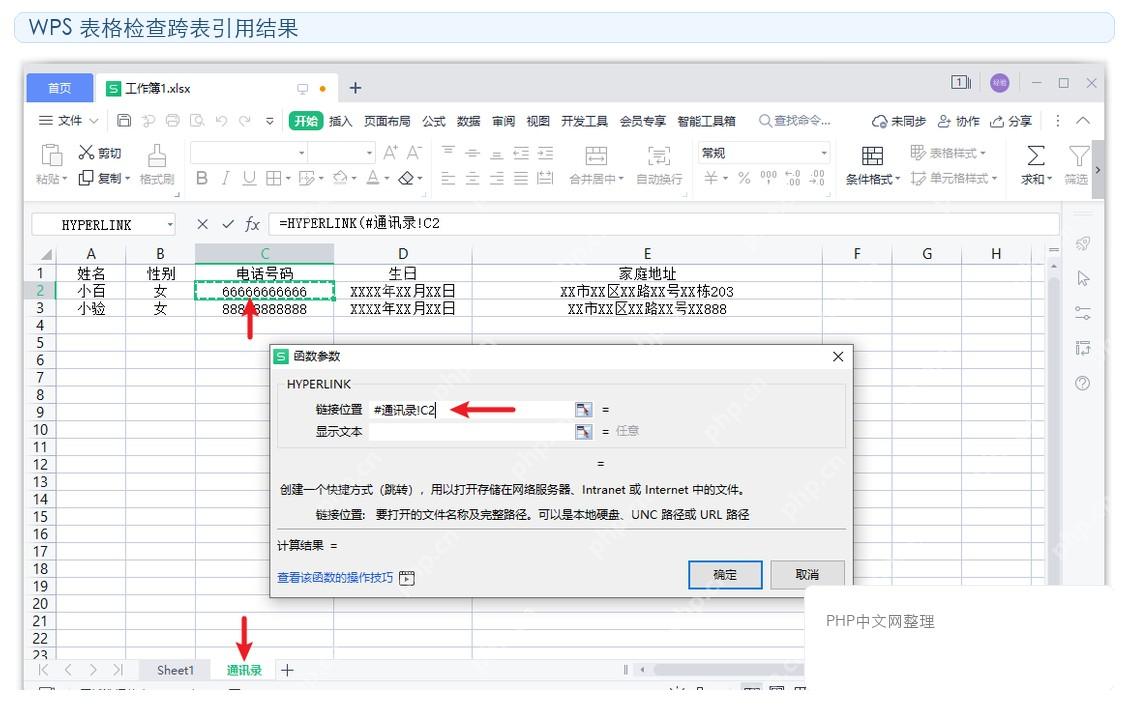
Task: Click the Redo arrow icon
Action: (x=245, y=121)
